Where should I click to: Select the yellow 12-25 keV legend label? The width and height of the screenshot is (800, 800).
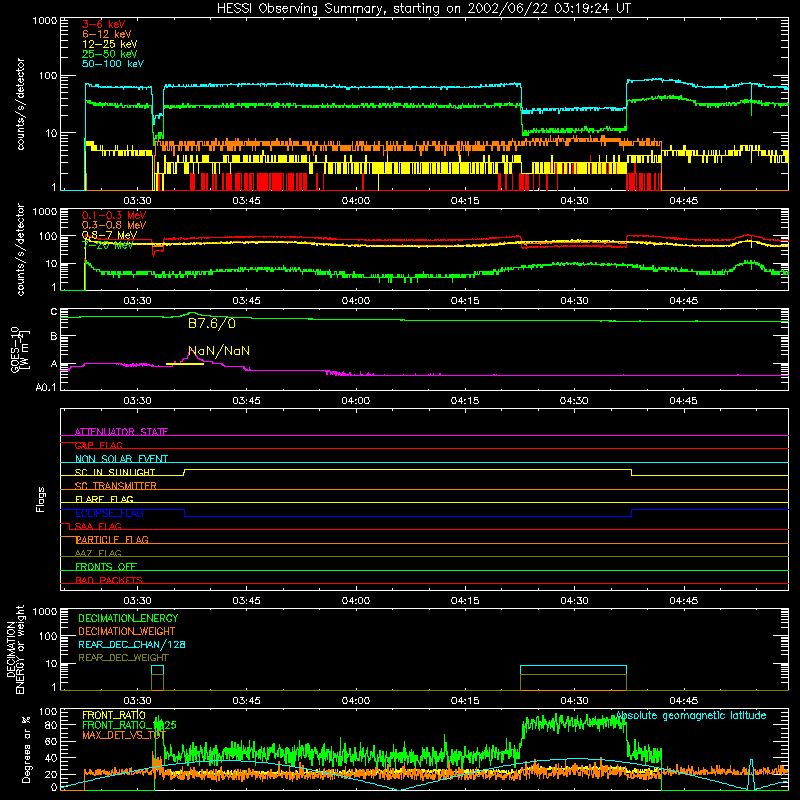coord(110,44)
